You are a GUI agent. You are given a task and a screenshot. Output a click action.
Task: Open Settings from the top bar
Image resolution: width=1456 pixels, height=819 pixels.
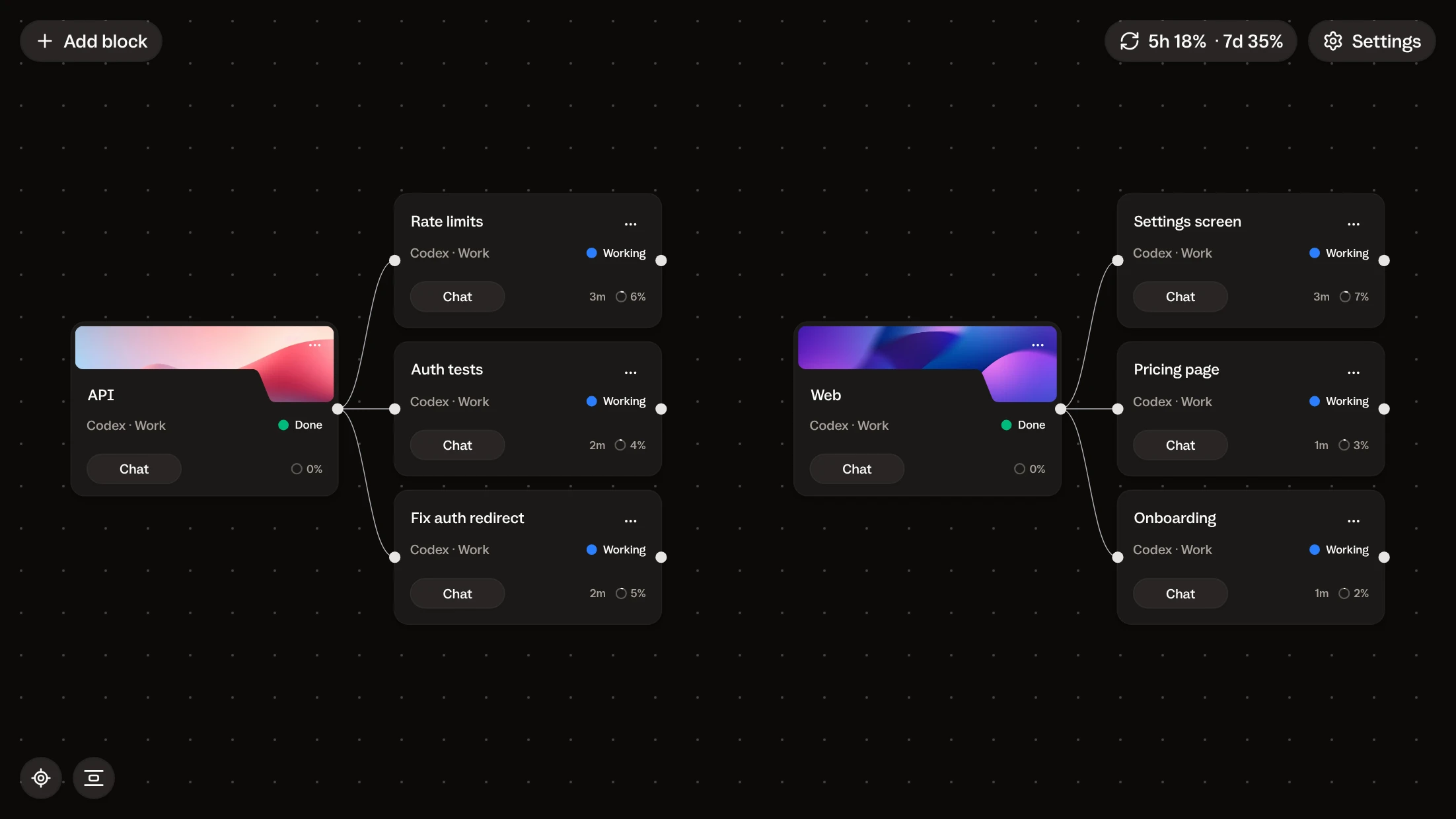click(1371, 41)
